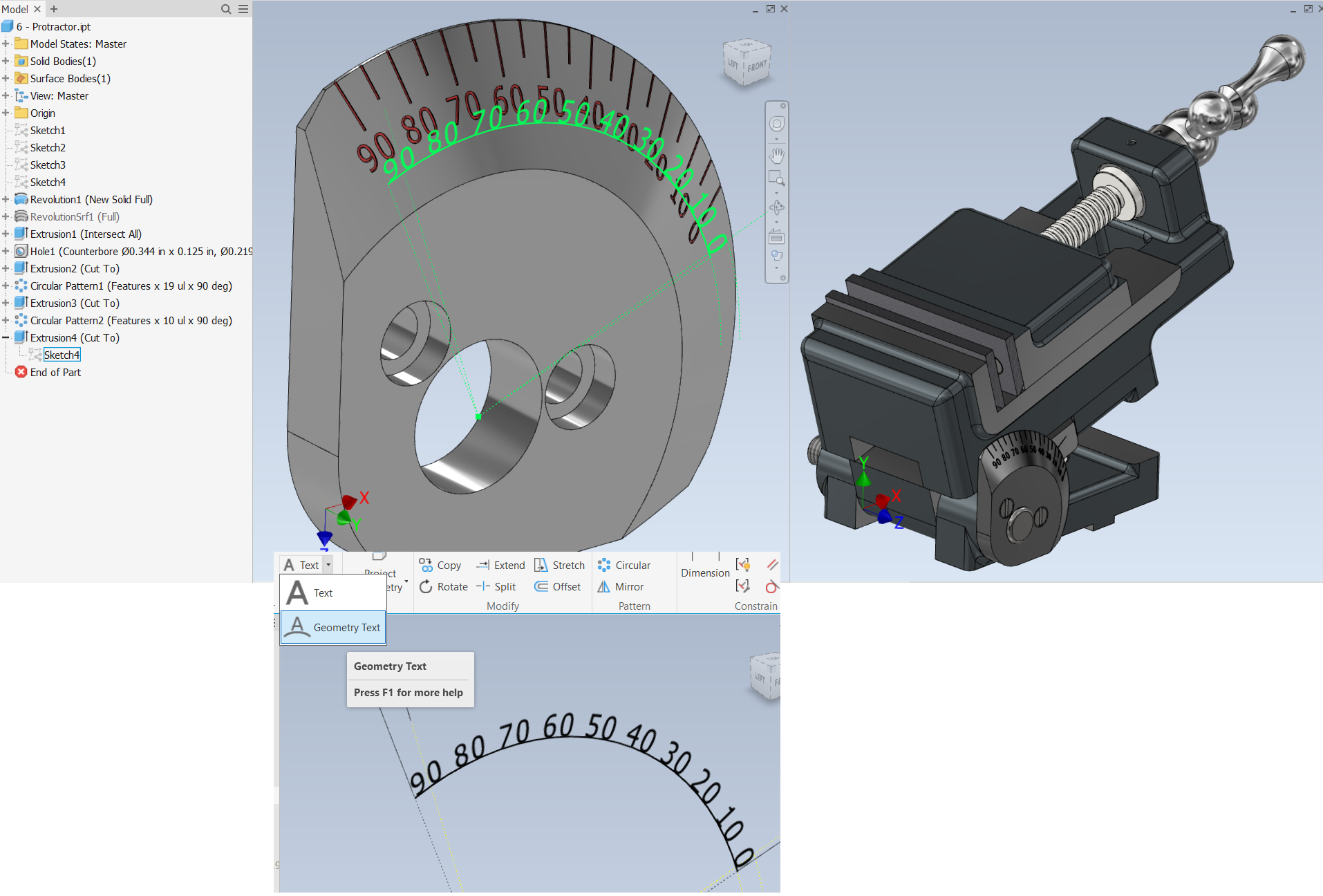Switch to the Model tab
Image resolution: width=1323 pixels, height=896 pixels.
pyautogui.click(x=17, y=8)
